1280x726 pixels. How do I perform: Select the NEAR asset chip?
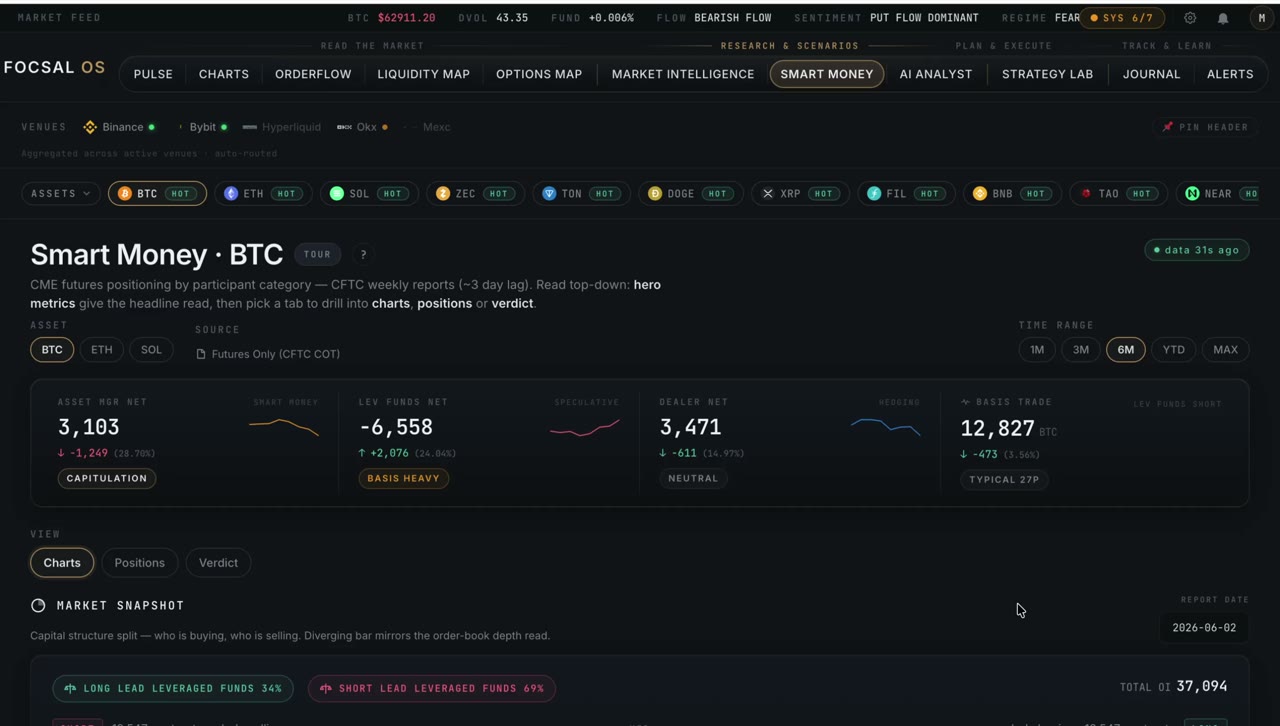(1219, 194)
